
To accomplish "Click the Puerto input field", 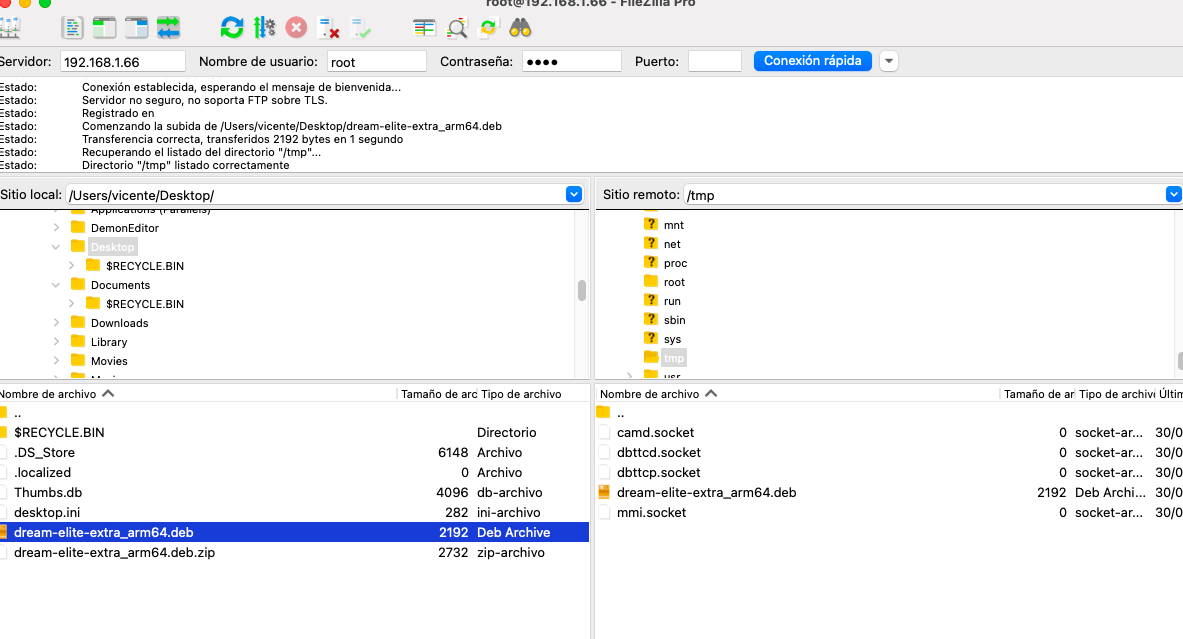I will click(x=715, y=62).
